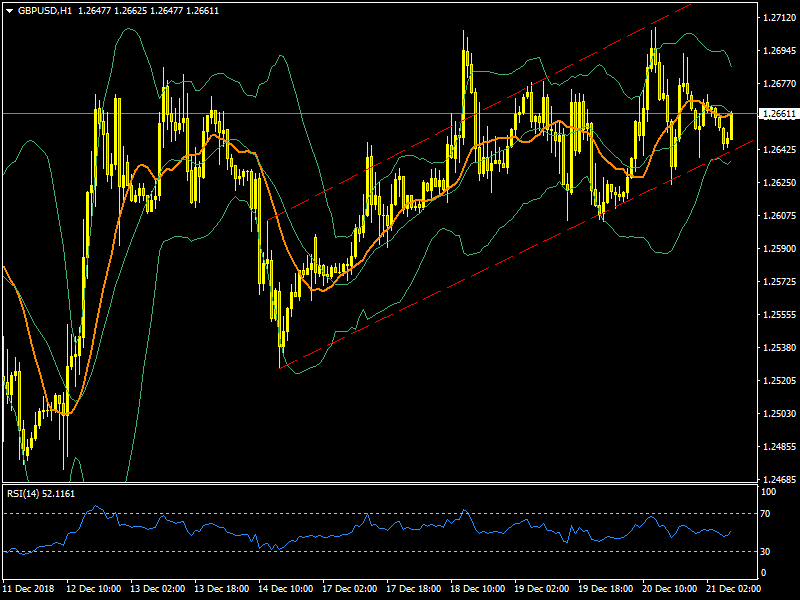This screenshot has height=600, width=800.
Task: Select the upper red dashed channel line
Action: point(500,102)
